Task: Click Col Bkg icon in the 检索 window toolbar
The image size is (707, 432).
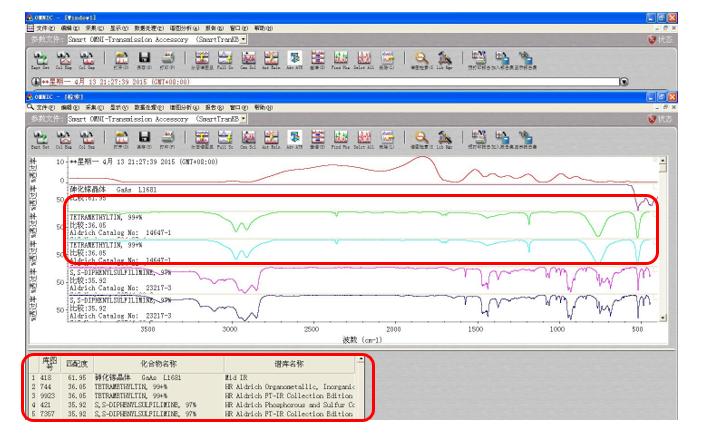Action: coord(64,139)
